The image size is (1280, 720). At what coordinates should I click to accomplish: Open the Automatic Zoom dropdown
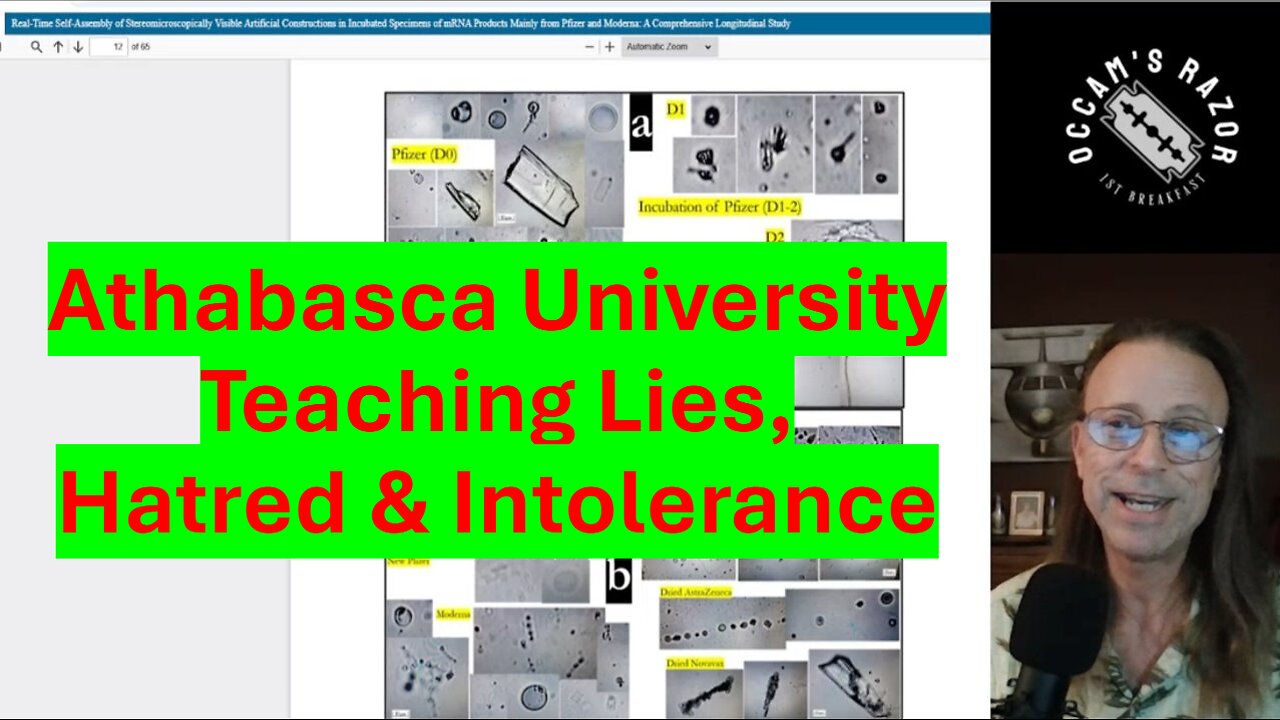(x=669, y=47)
